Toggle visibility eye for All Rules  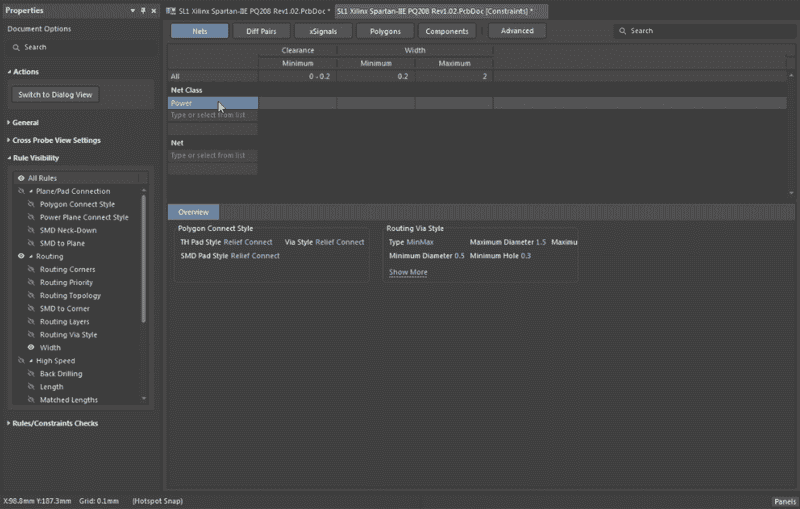[x=21, y=178]
